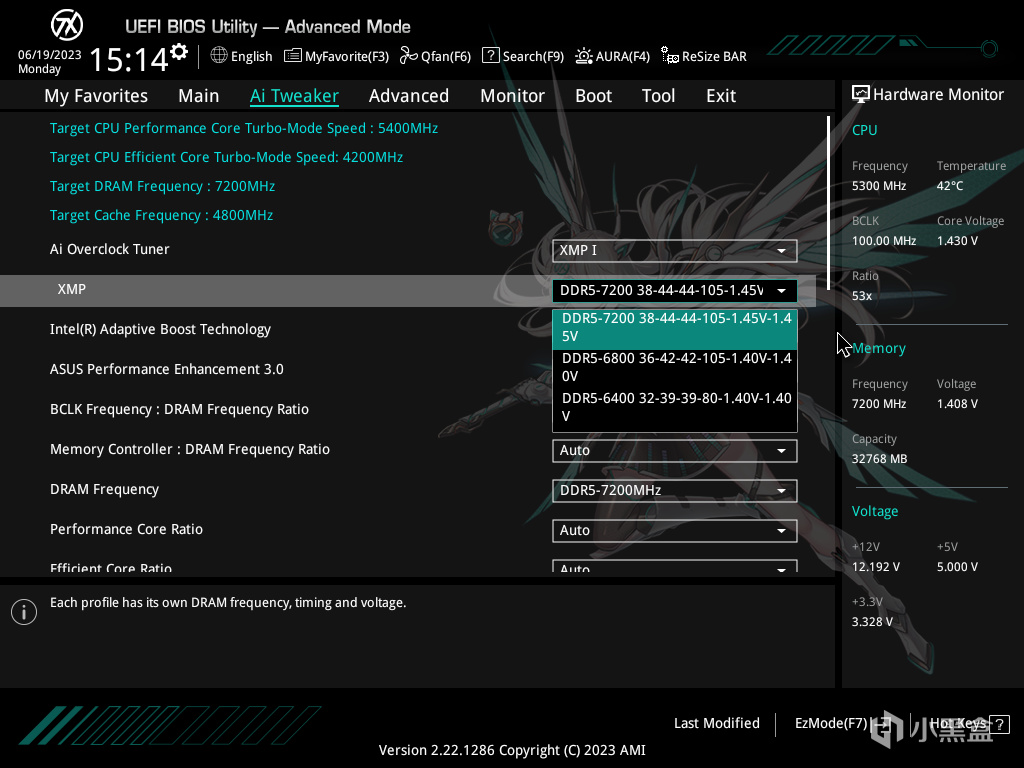Viewport: 1024px width, 768px height.
Task: Open Ai Overclock Tuner XMP I dropdown
Action: 675,251
